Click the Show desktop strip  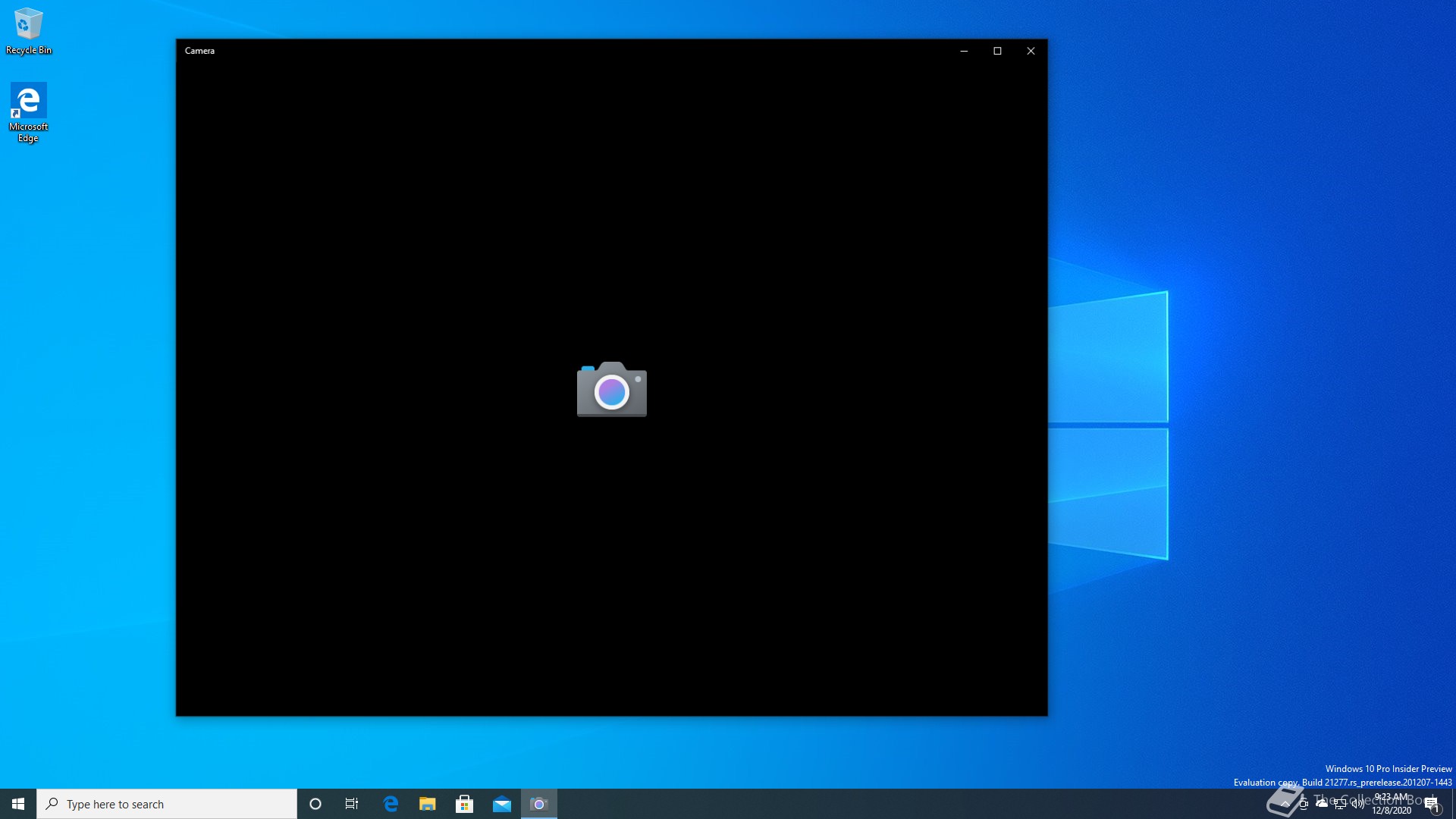[x=1454, y=804]
